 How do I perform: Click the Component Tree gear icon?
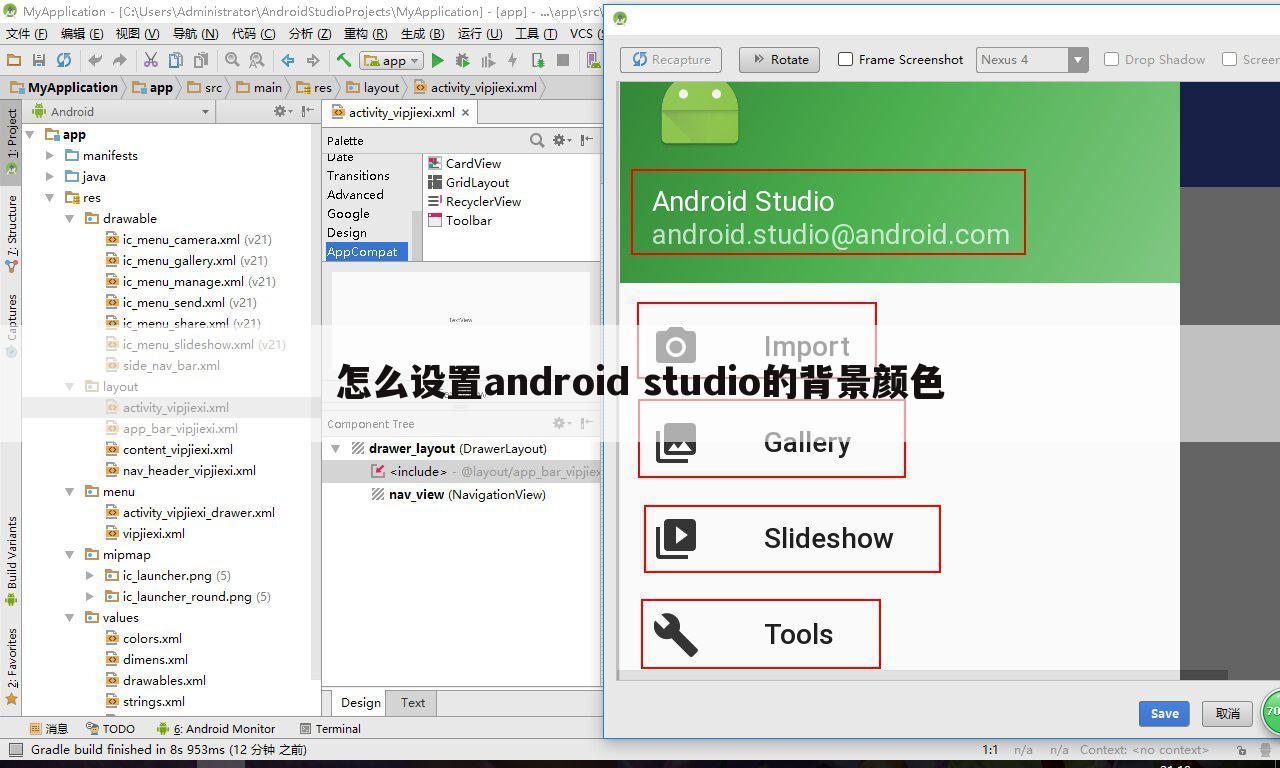(562, 423)
